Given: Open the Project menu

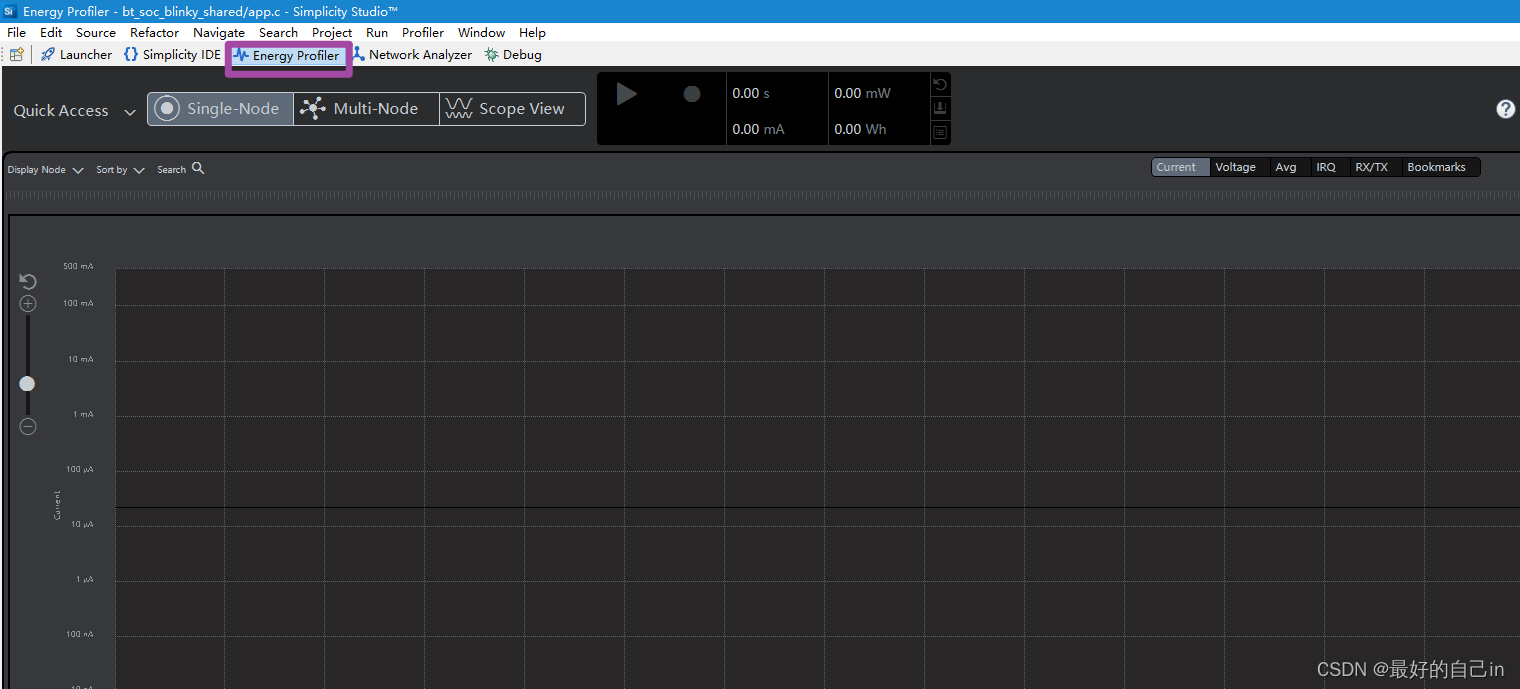Looking at the screenshot, I should [332, 33].
